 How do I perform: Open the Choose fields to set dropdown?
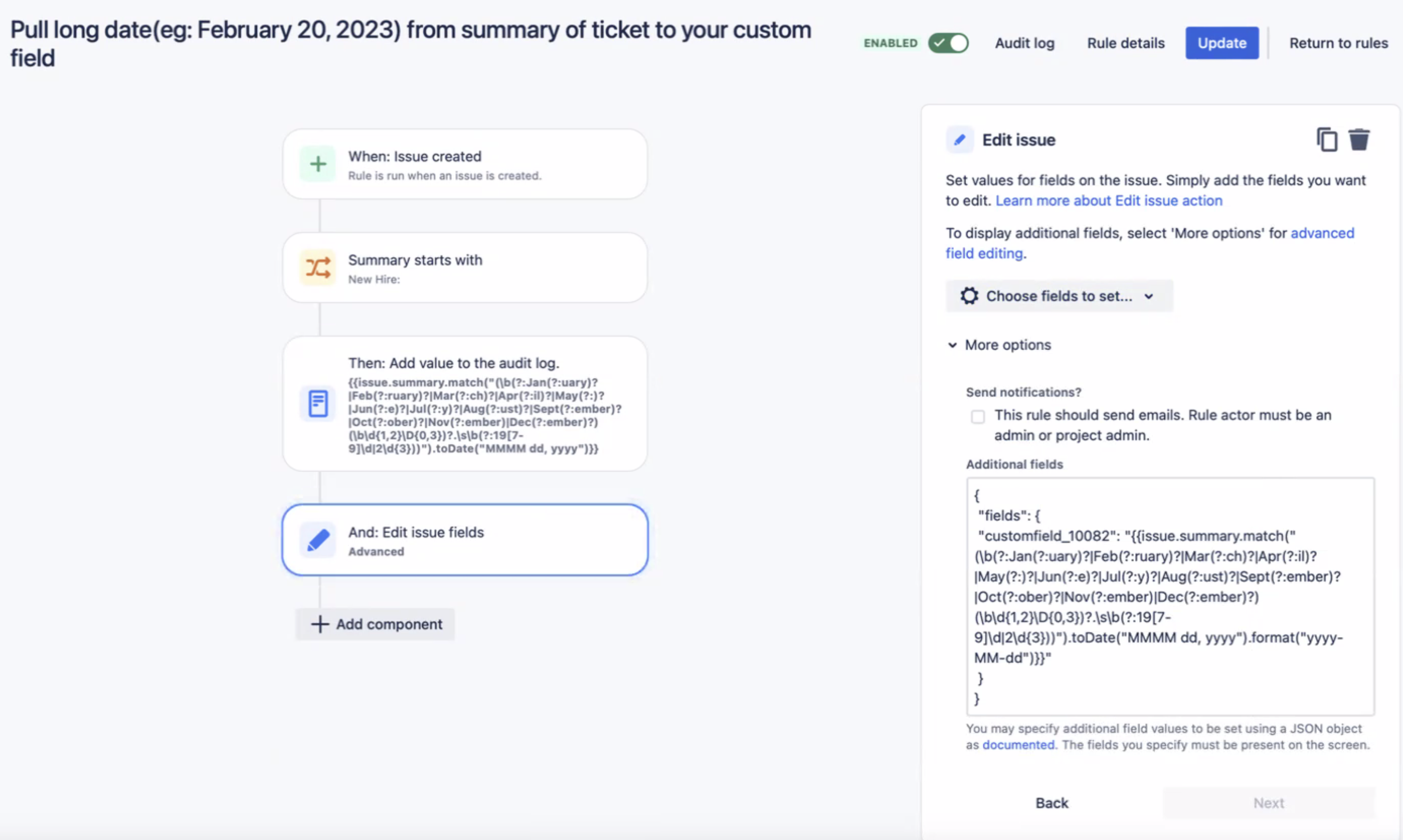(1059, 296)
